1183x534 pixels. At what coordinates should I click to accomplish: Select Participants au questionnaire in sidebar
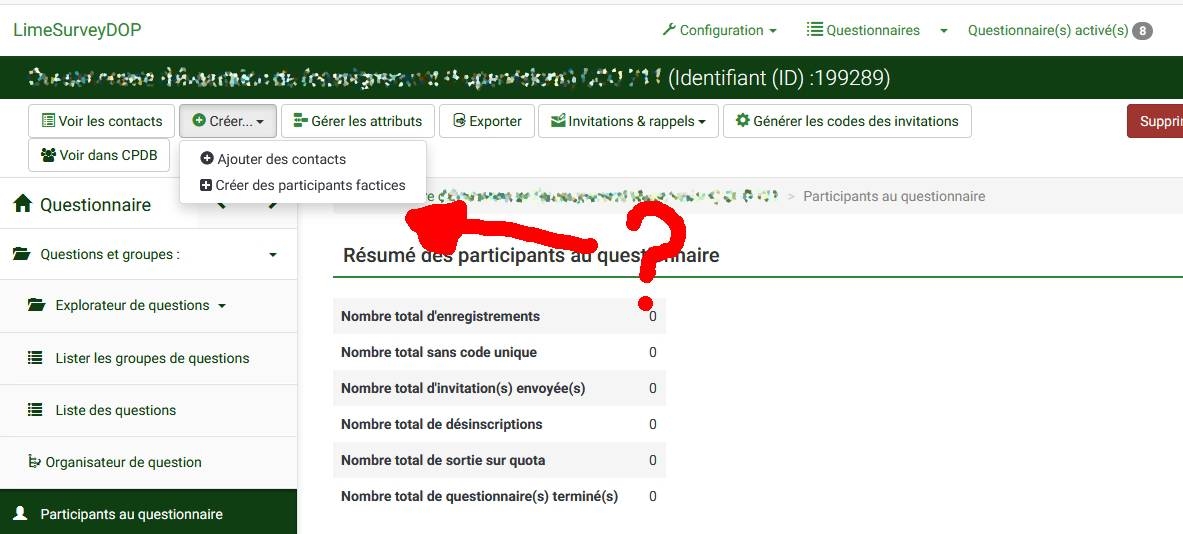(x=131, y=514)
